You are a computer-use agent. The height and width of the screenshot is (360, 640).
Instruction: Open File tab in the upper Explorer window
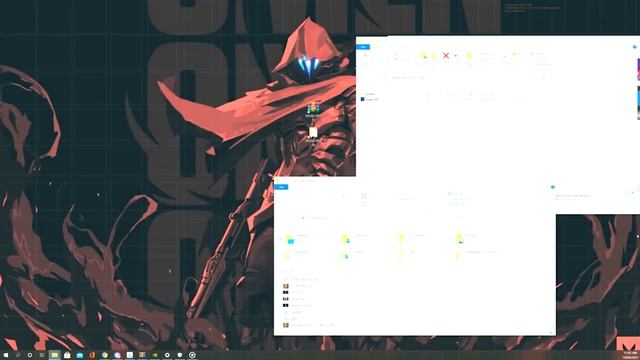click(363, 47)
